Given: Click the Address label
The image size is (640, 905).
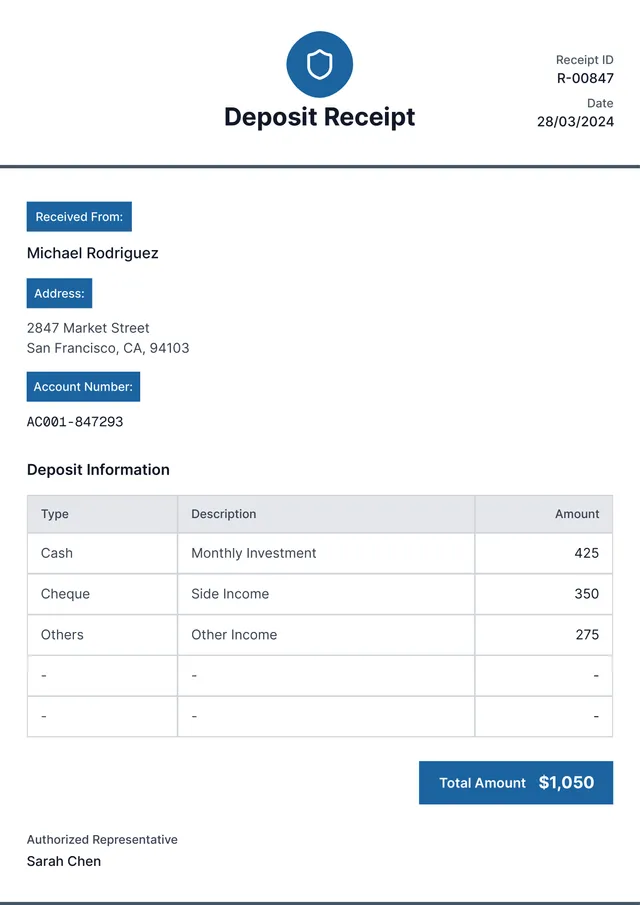Looking at the screenshot, I should point(59,294).
